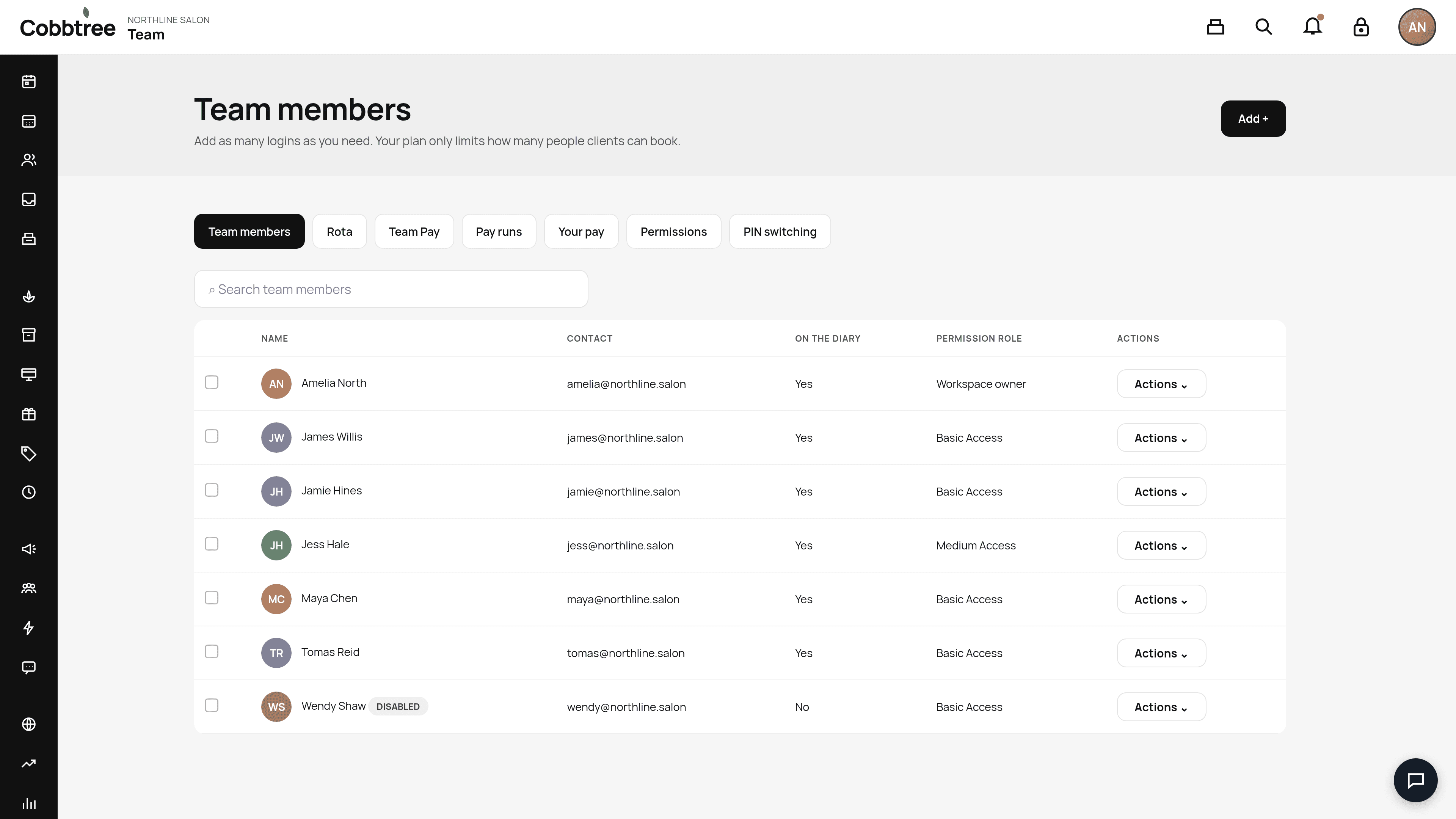This screenshot has height=819, width=1456.
Task: Expand Actions dropdown for James Willis
Action: point(1161,438)
